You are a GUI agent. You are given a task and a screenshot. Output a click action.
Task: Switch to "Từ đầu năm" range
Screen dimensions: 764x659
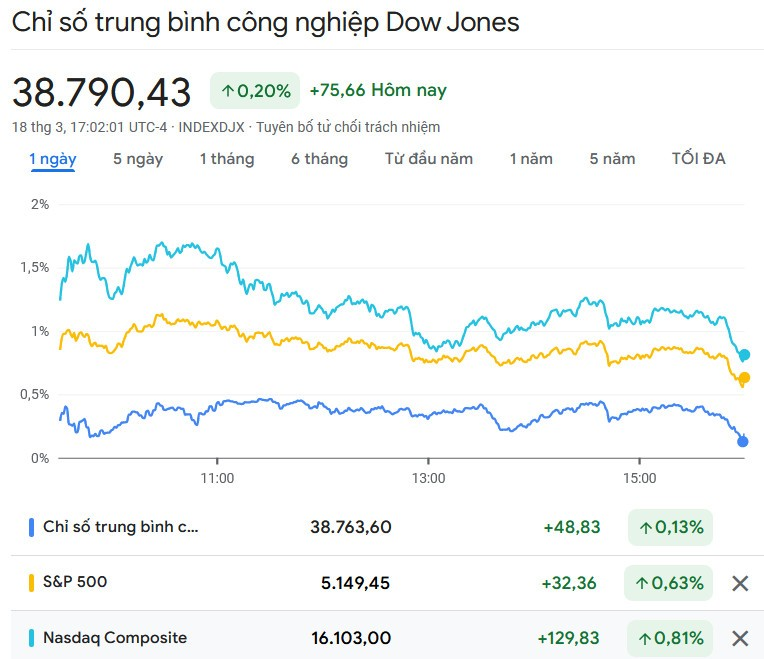pyautogui.click(x=429, y=159)
